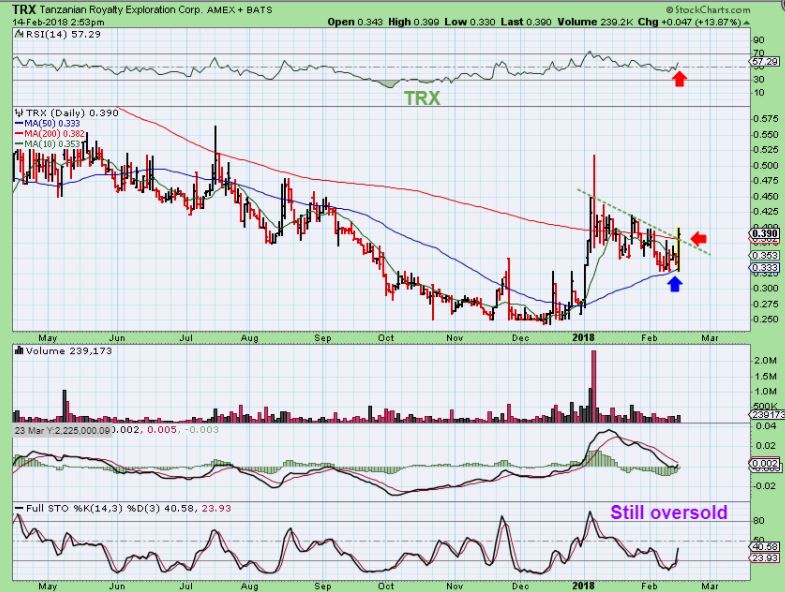This screenshot has width=785, height=592.
Task: Click the 14-Feb-2018 2:53pm timestamp
Action: [59, 22]
